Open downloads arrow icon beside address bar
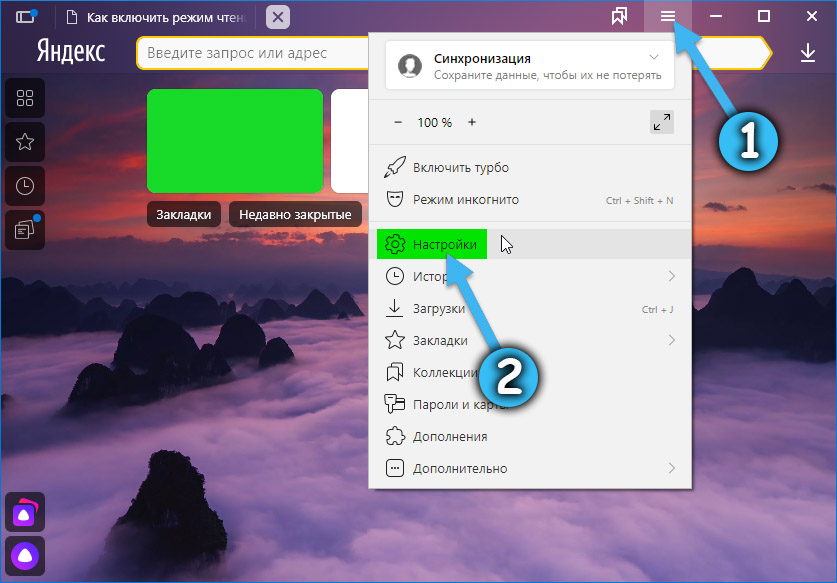 (x=808, y=54)
